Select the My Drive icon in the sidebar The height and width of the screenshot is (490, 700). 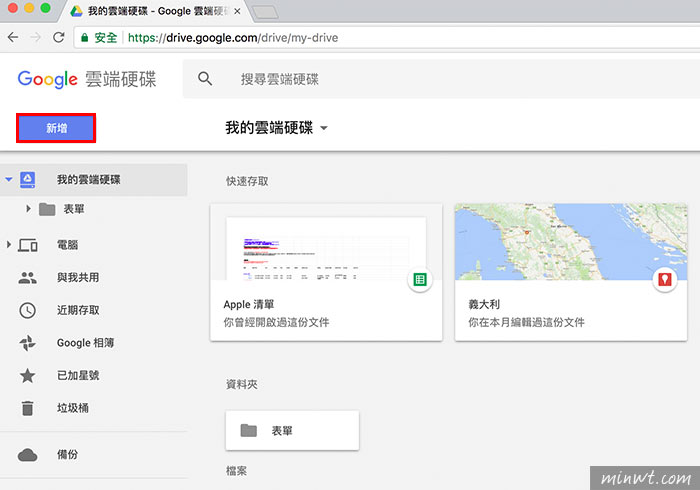click(28, 179)
